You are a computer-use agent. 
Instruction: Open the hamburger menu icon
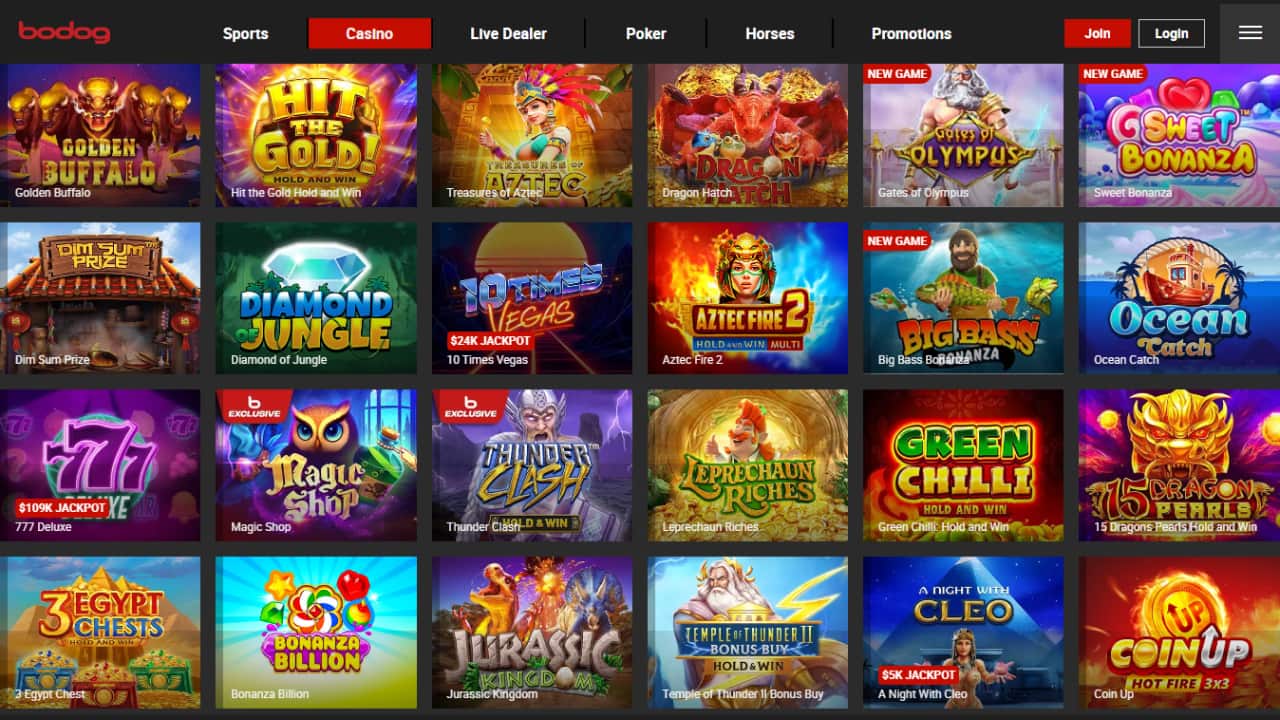[x=1250, y=33]
